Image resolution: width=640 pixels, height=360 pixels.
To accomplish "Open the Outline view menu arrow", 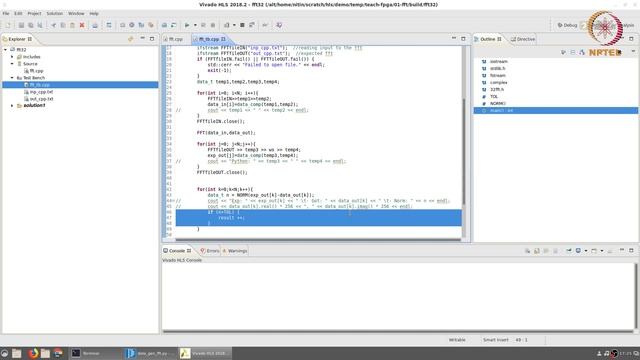I will coord(633,51).
